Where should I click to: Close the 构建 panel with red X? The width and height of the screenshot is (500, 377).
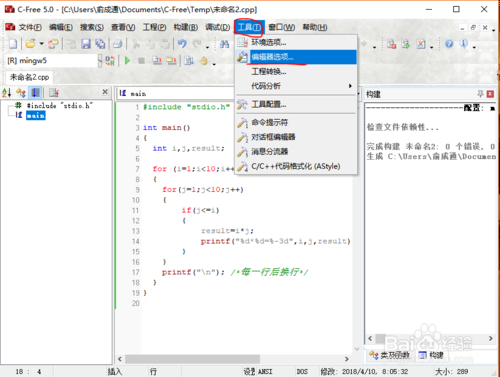click(490, 94)
